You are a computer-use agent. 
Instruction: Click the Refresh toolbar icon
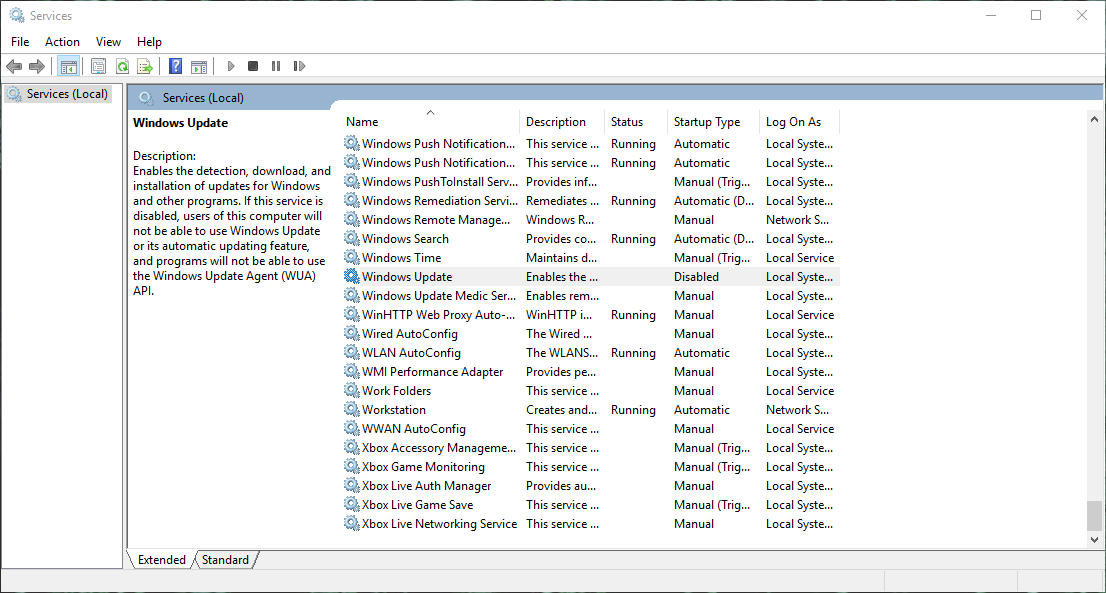122,66
